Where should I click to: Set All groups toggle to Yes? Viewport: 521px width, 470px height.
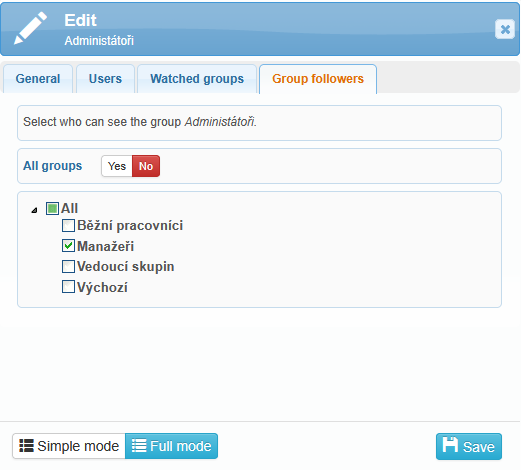[117, 166]
